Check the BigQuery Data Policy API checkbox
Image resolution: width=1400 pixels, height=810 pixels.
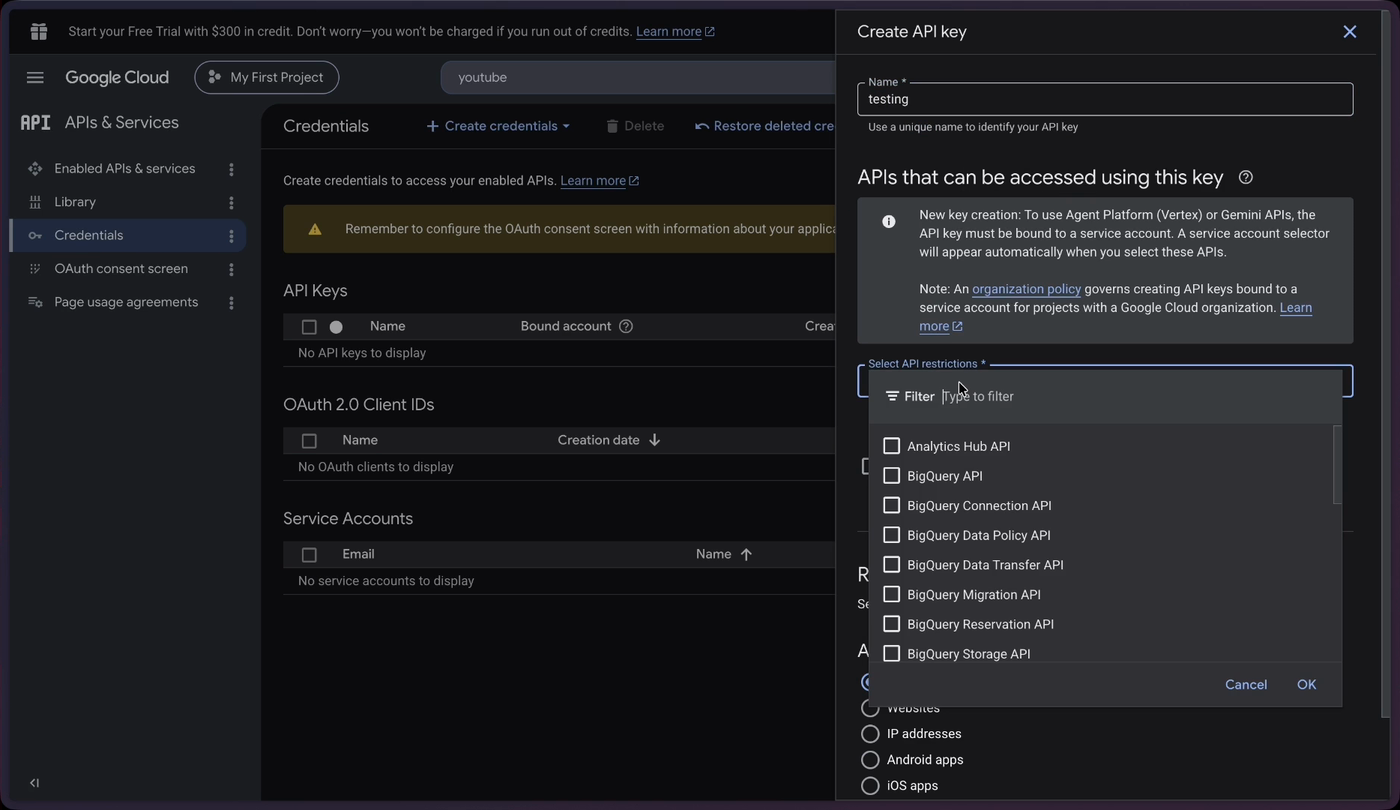(x=891, y=535)
